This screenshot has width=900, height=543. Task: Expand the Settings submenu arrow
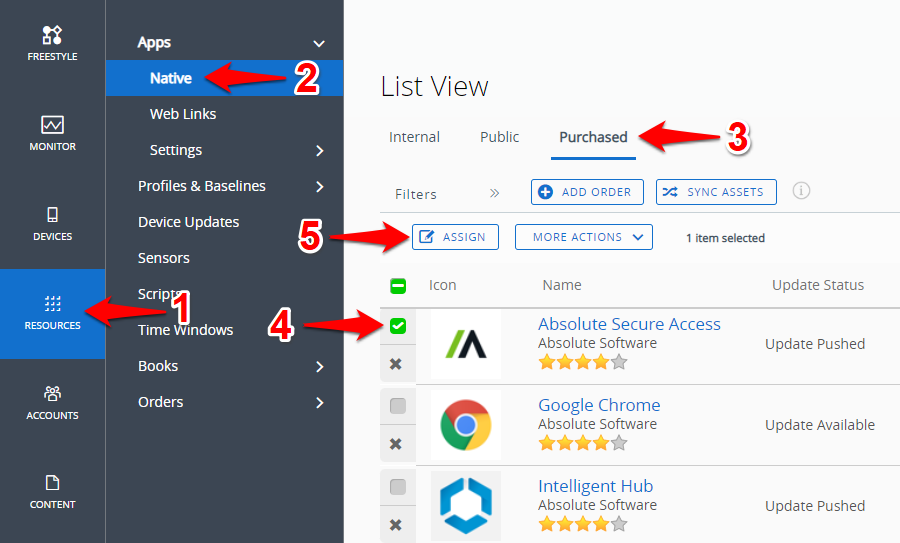[x=320, y=150]
